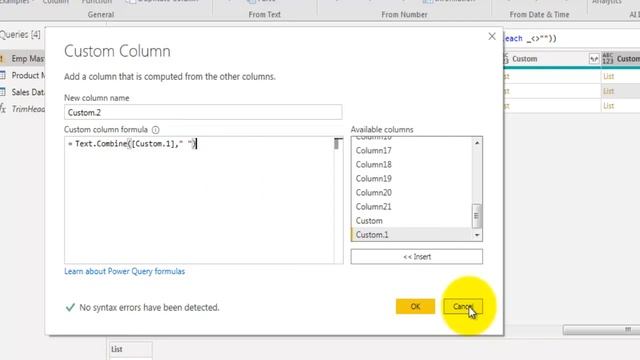The image size is (640, 360).
Task: Select Column19 in Available columns
Action: (373, 178)
